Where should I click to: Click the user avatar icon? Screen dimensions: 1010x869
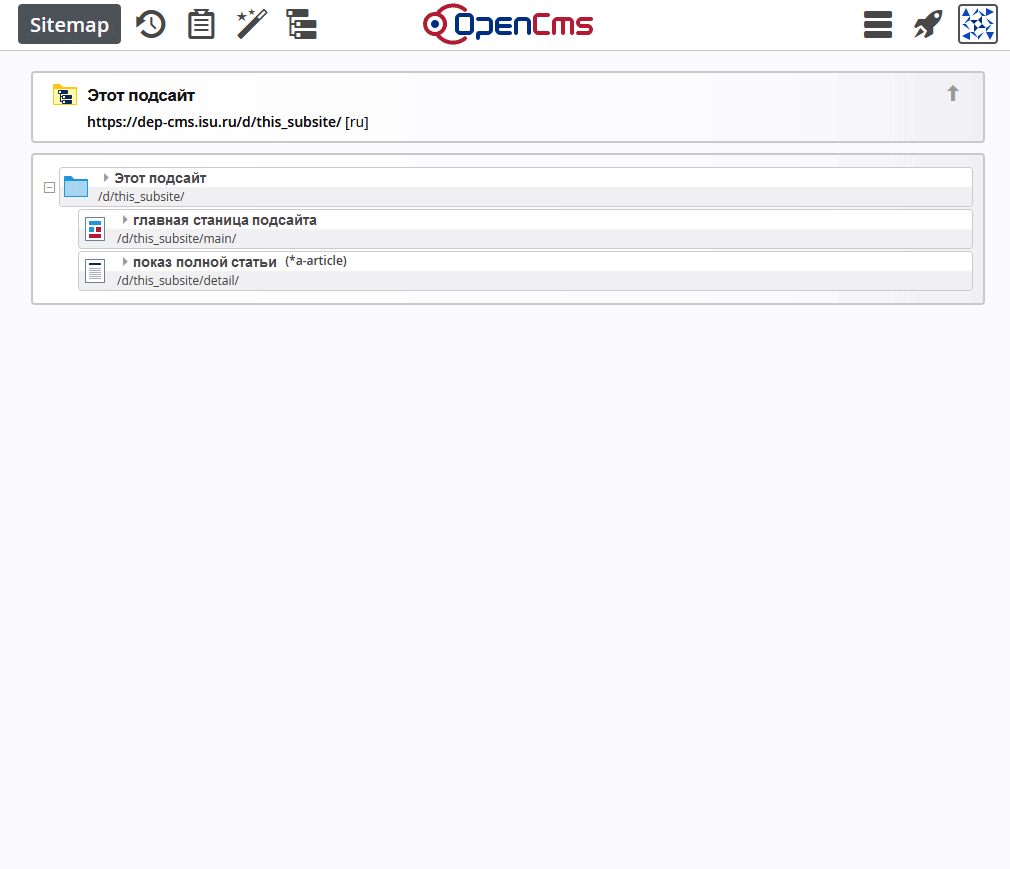[x=978, y=25]
